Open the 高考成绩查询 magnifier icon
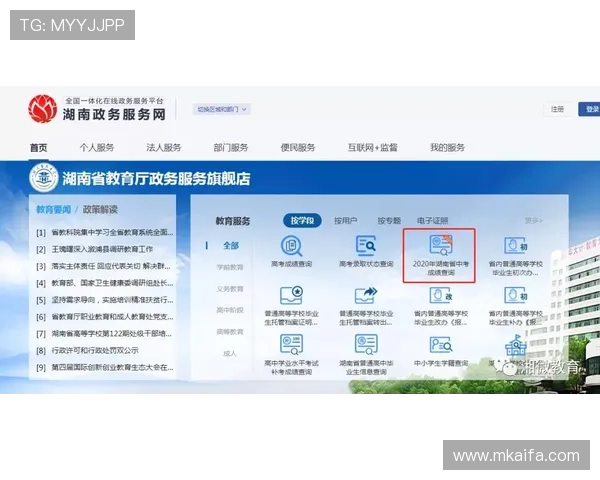600x480 pixels. tap(292, 246)
